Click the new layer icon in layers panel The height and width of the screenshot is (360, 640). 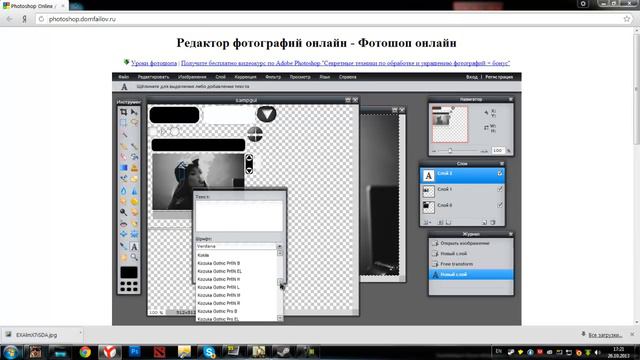pos(484,222)
